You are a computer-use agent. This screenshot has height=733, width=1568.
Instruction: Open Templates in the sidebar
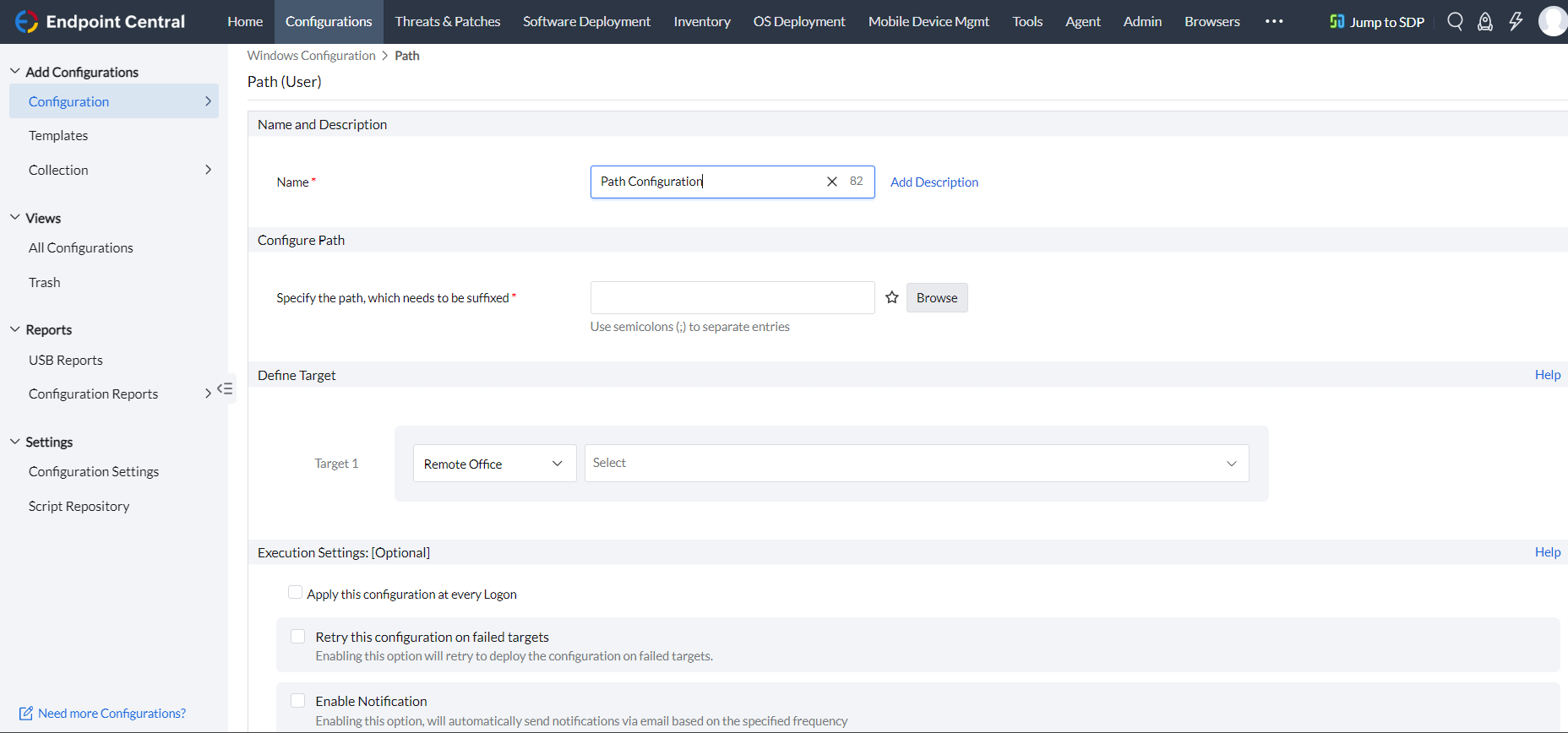pos(58,135)
